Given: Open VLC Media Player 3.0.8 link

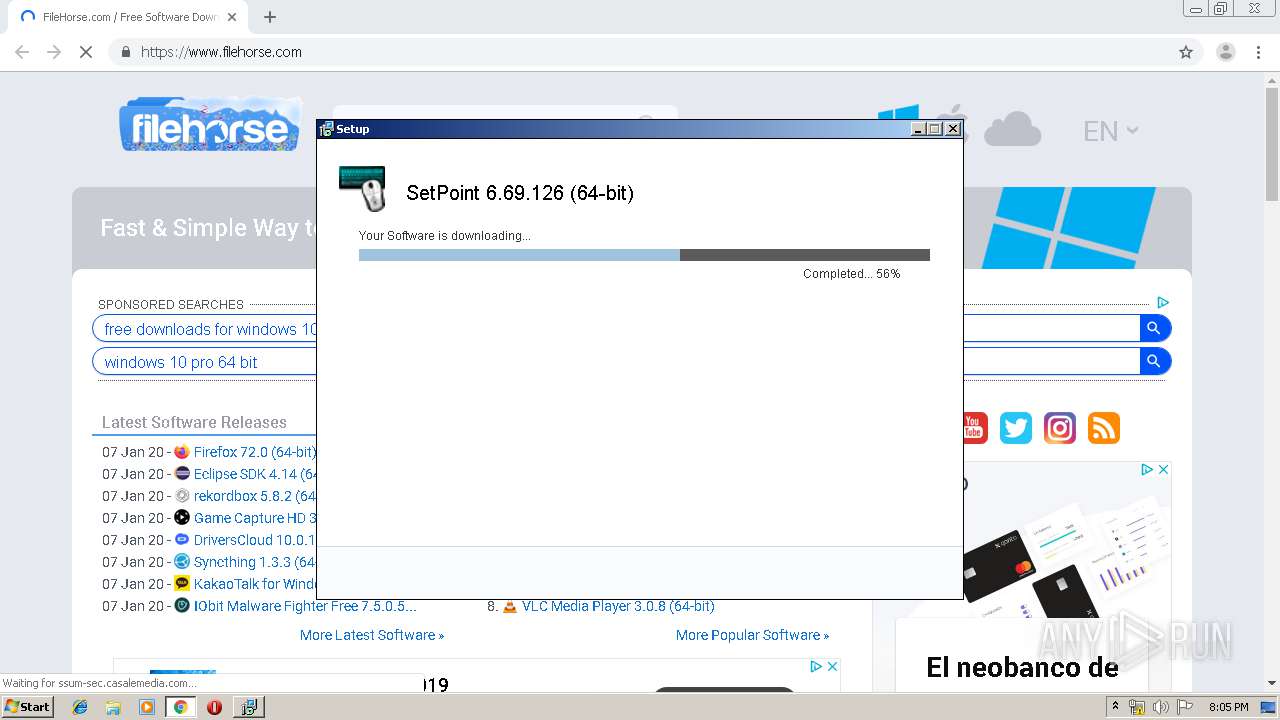Looking at the screenshot, I should [x=618, y=606].
